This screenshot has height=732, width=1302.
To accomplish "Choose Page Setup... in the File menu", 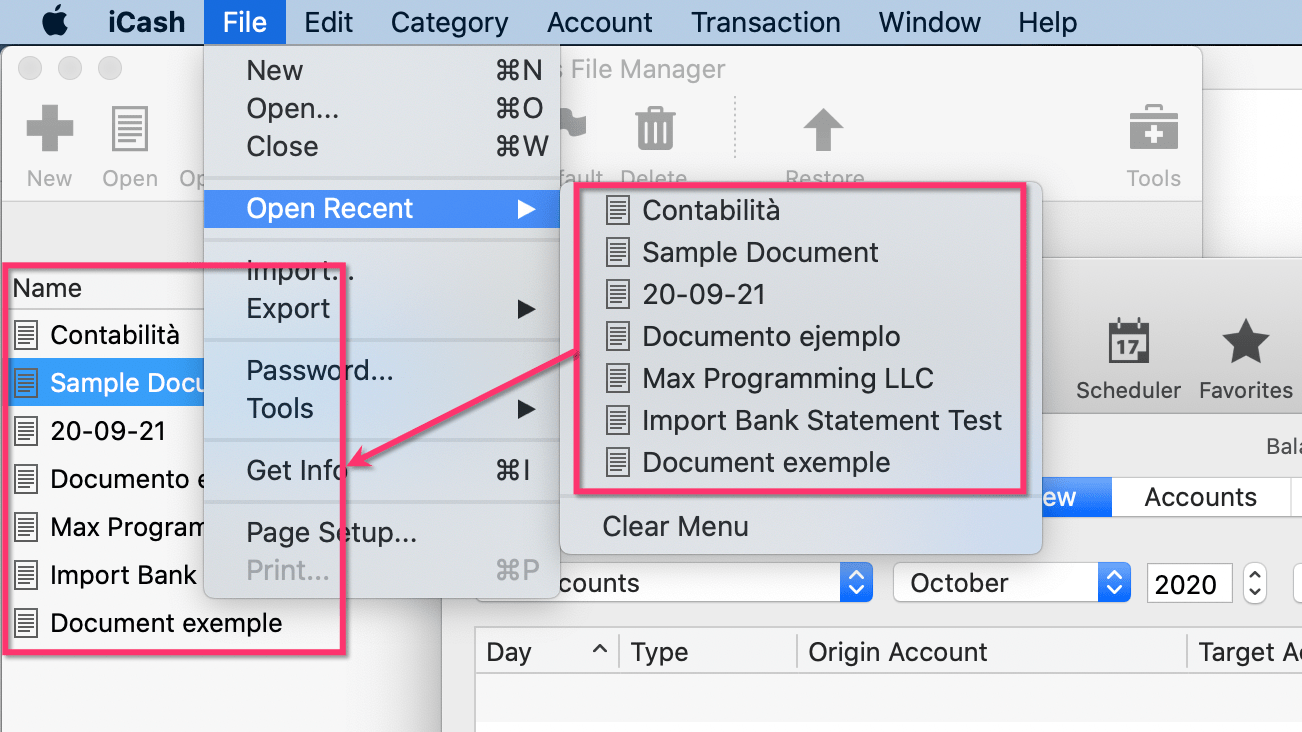I will [x=381, y=533].
